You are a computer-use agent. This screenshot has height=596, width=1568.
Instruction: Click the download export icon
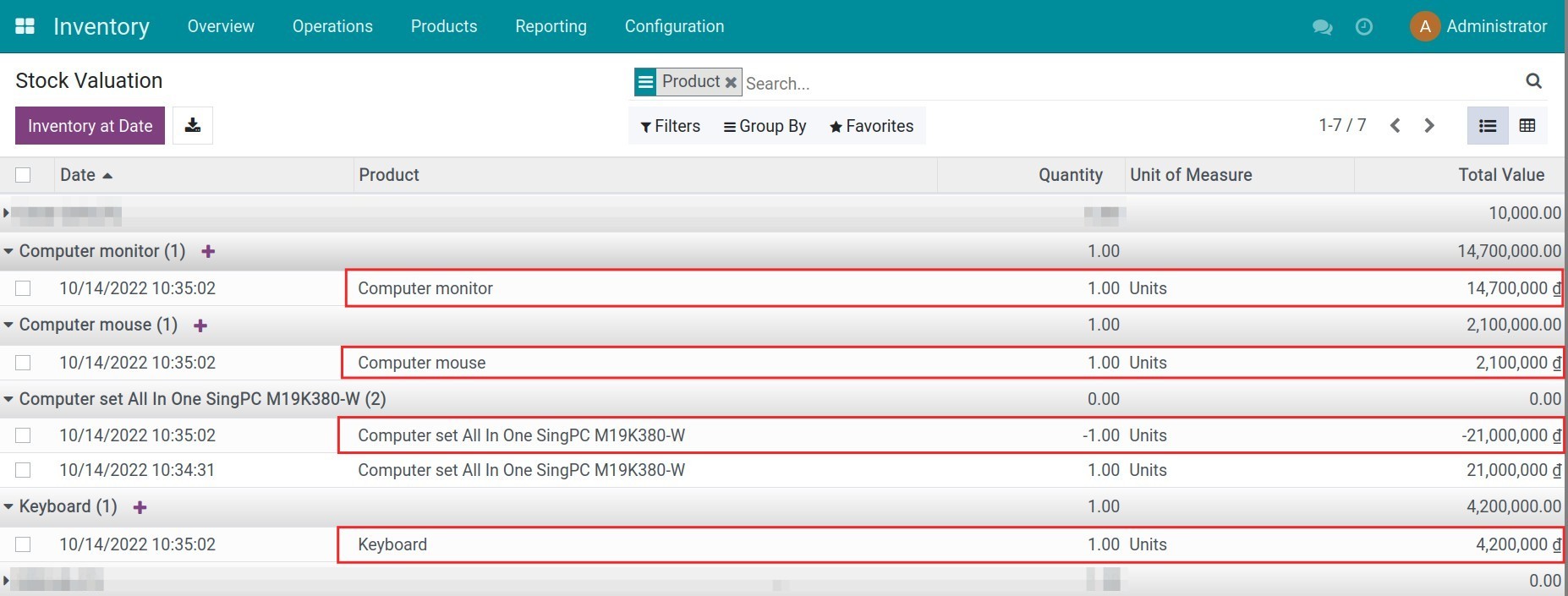pos(193,126)
